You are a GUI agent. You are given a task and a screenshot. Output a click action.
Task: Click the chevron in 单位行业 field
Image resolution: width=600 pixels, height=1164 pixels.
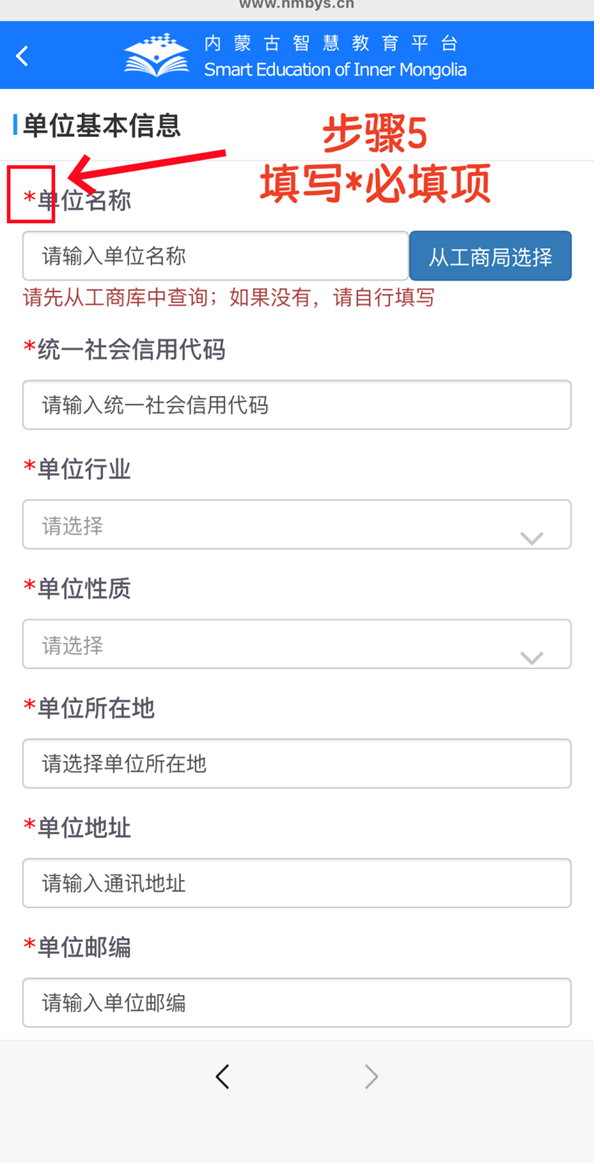(x=532, y=538)
